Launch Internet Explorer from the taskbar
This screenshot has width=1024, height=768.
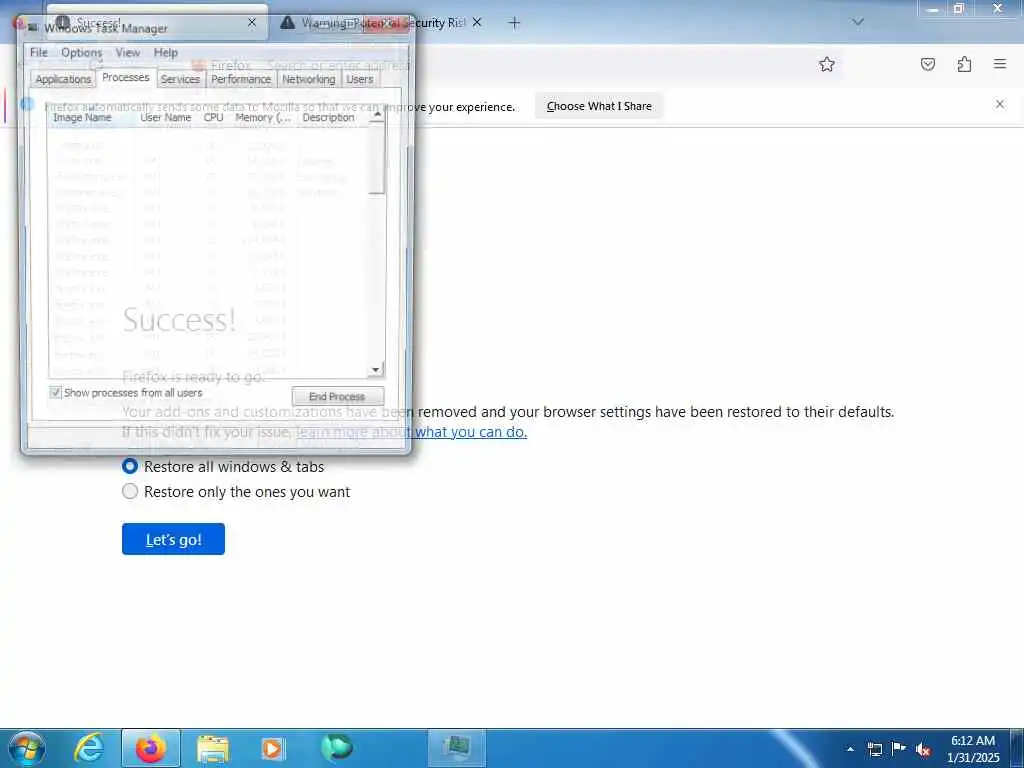89,748
